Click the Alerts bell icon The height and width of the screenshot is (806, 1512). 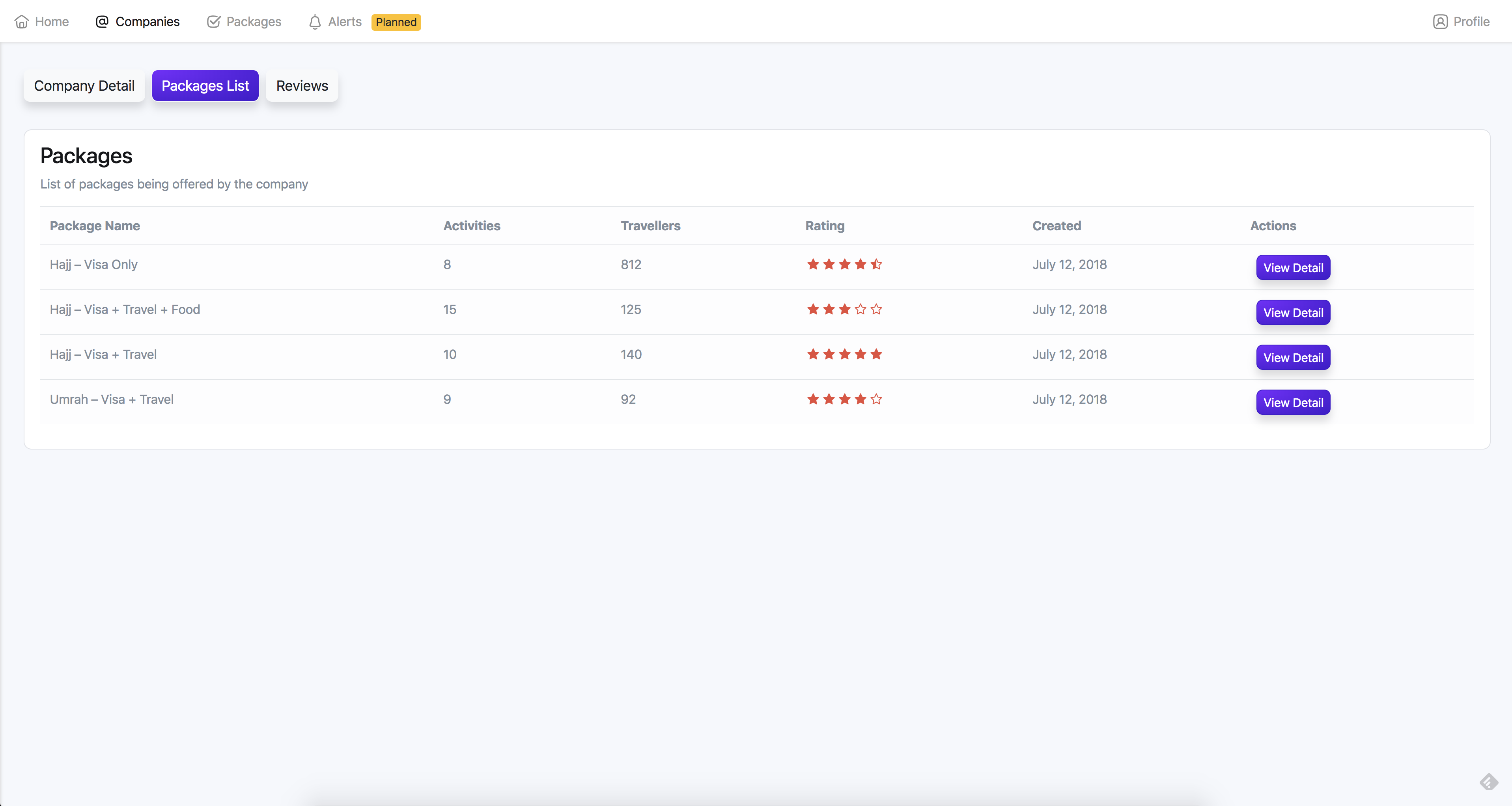coord(315,22)
